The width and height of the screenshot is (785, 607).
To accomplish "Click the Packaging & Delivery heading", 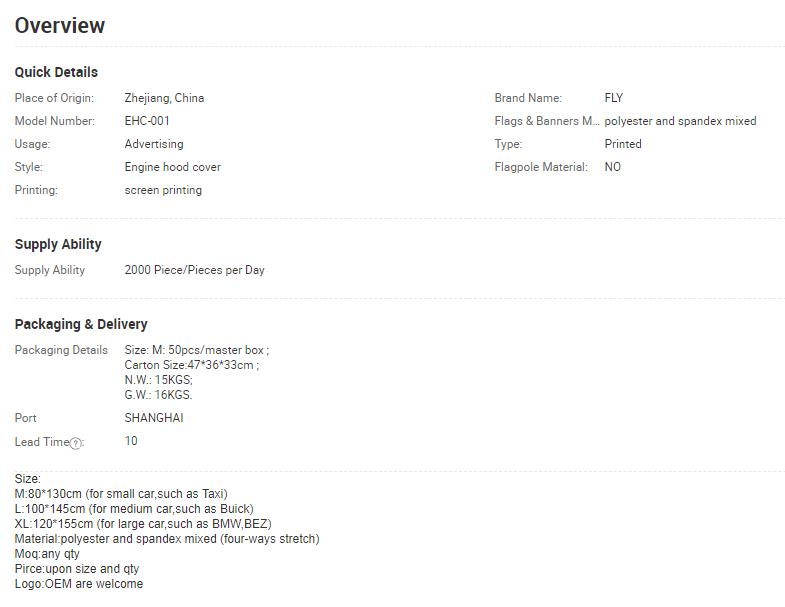I will (x=81, y=325).
